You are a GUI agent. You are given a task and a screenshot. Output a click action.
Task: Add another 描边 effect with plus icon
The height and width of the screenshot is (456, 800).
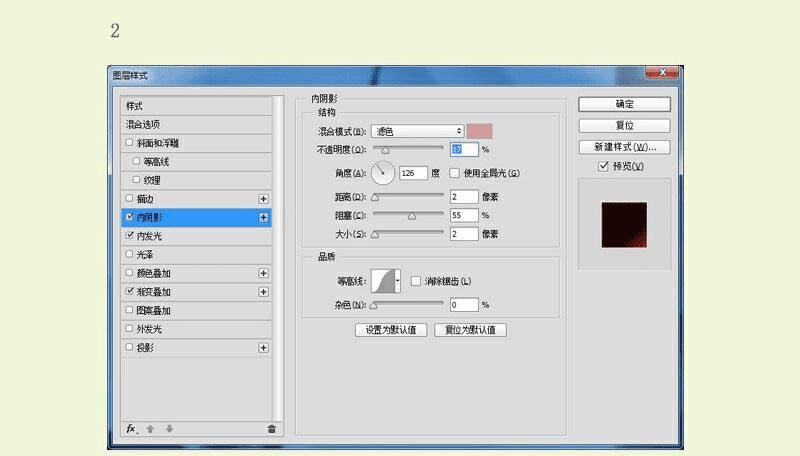[x=263, y=199]
